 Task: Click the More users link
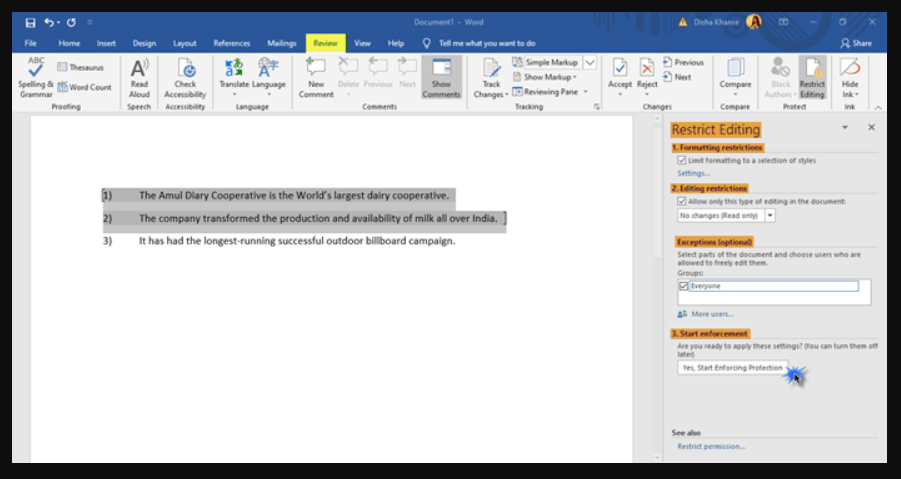click(x=713, y=314)
